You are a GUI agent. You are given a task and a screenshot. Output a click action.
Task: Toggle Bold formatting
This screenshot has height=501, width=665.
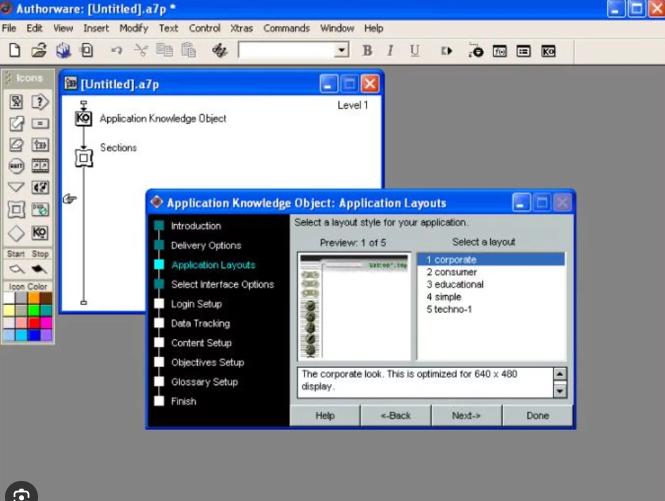(x=367, y=50)
